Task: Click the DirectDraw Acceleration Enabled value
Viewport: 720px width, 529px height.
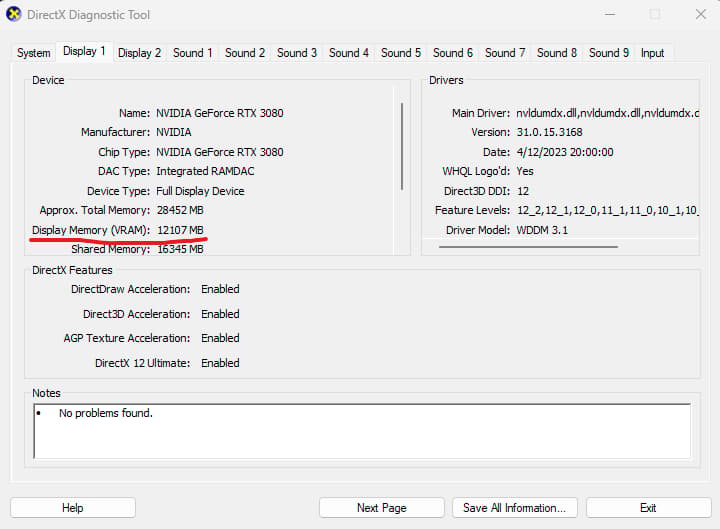Action: tap(220, 289)
